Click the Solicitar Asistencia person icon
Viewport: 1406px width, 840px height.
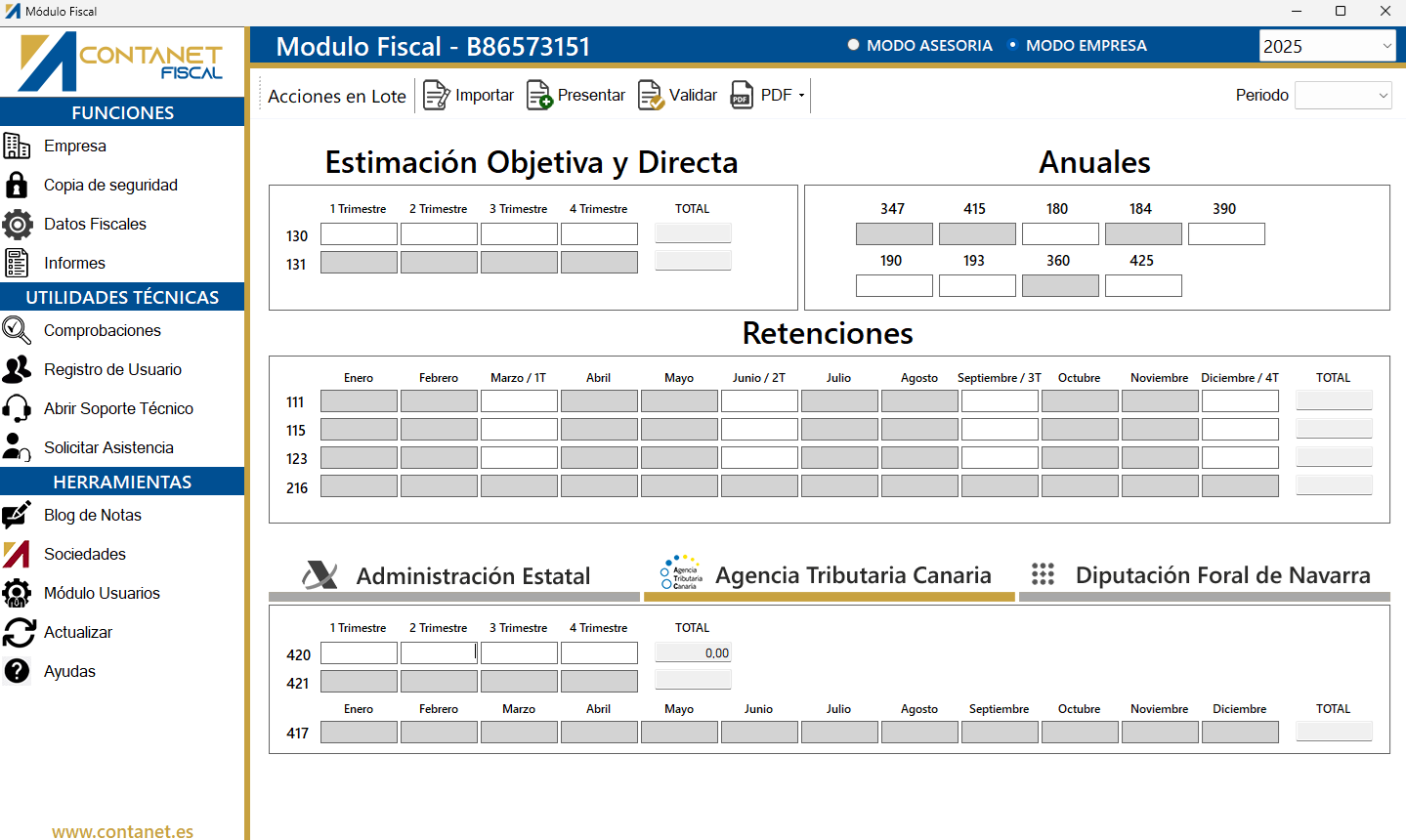[x=17, y=447]
